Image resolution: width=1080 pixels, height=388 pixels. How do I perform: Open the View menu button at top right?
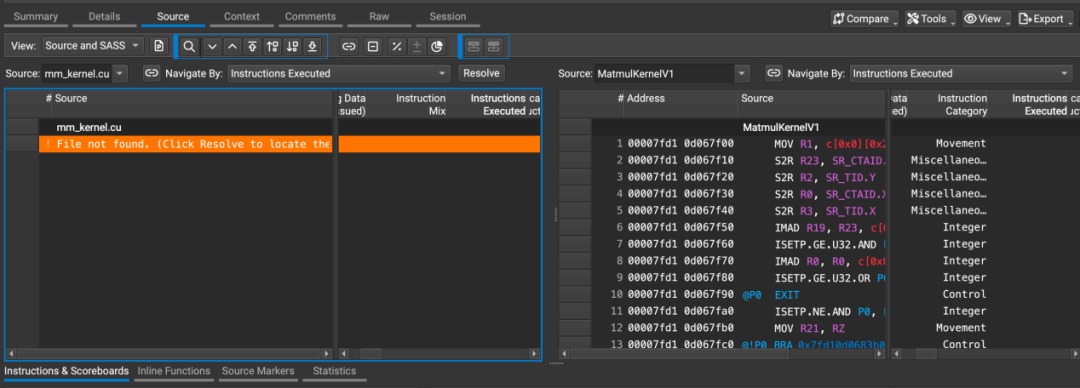click(x=987, y=19)
